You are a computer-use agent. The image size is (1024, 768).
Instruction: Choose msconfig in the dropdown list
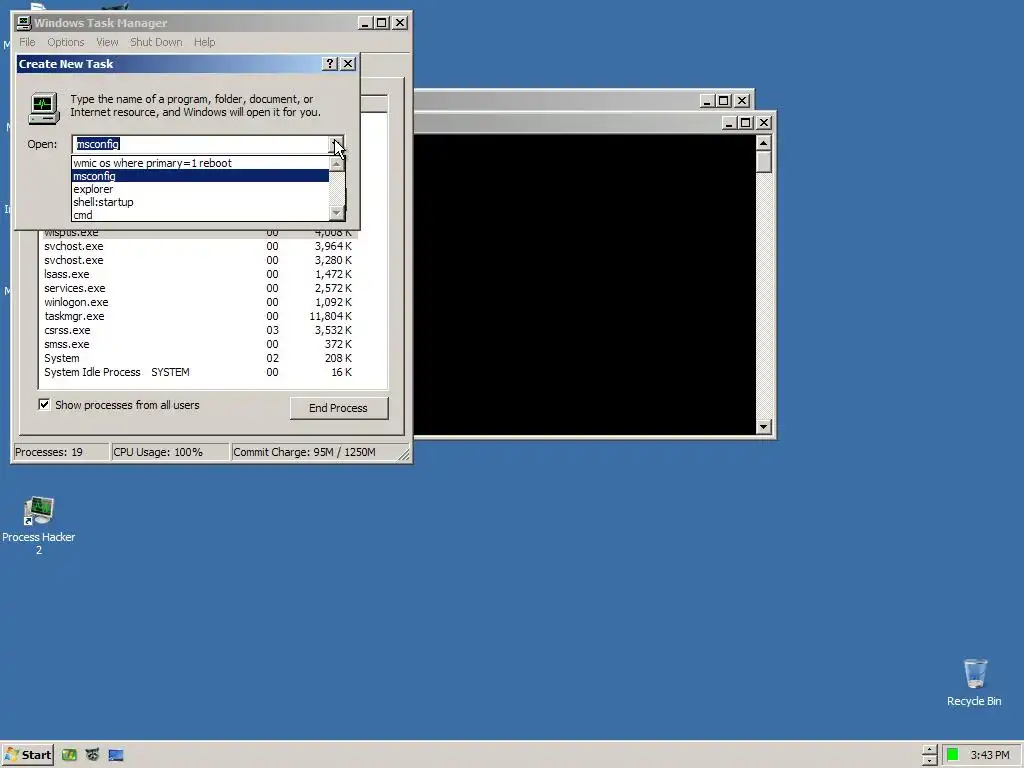200,176
